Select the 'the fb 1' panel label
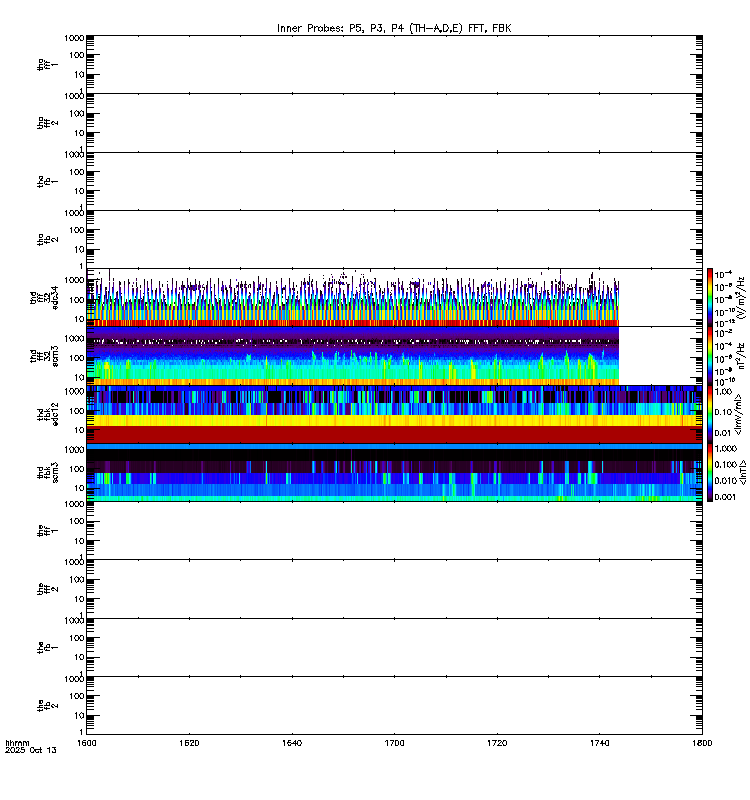This screenshot has height=800, width=750. pyautogui.click(x=47, y=647)
